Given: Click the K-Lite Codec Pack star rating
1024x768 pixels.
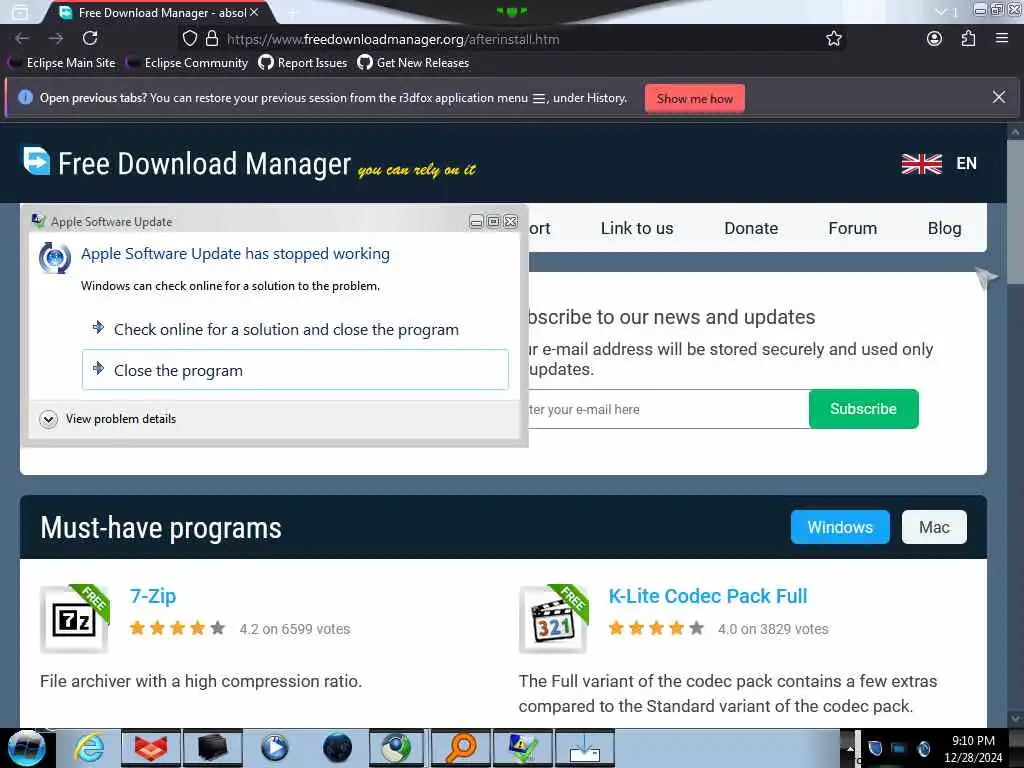Looking at the screenshot, I should [x=656, y=628].
